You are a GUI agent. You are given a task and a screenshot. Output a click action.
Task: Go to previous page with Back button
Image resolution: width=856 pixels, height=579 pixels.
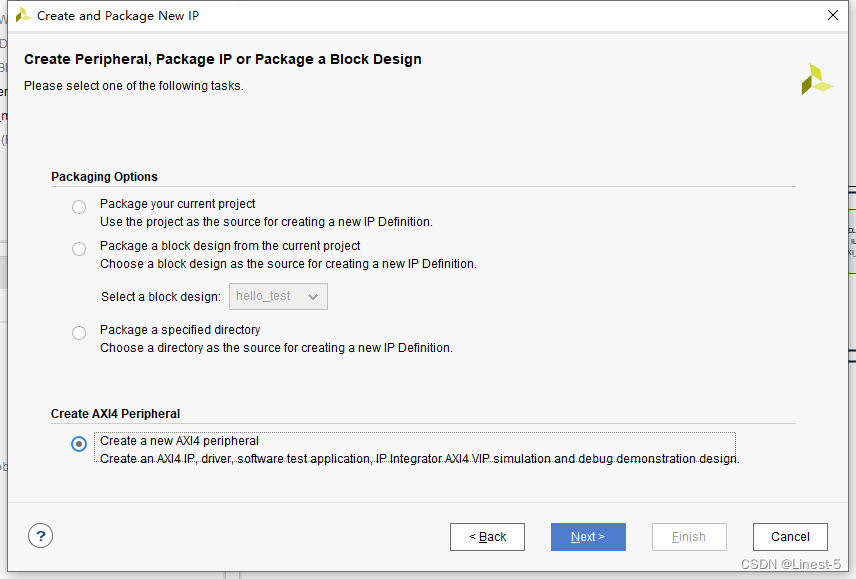point(487,537)
